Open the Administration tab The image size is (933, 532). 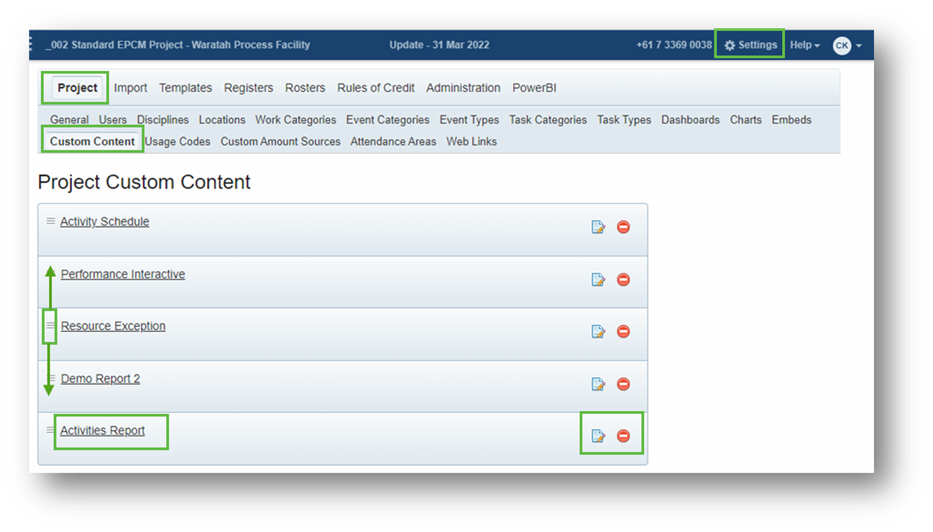point(463,87)
